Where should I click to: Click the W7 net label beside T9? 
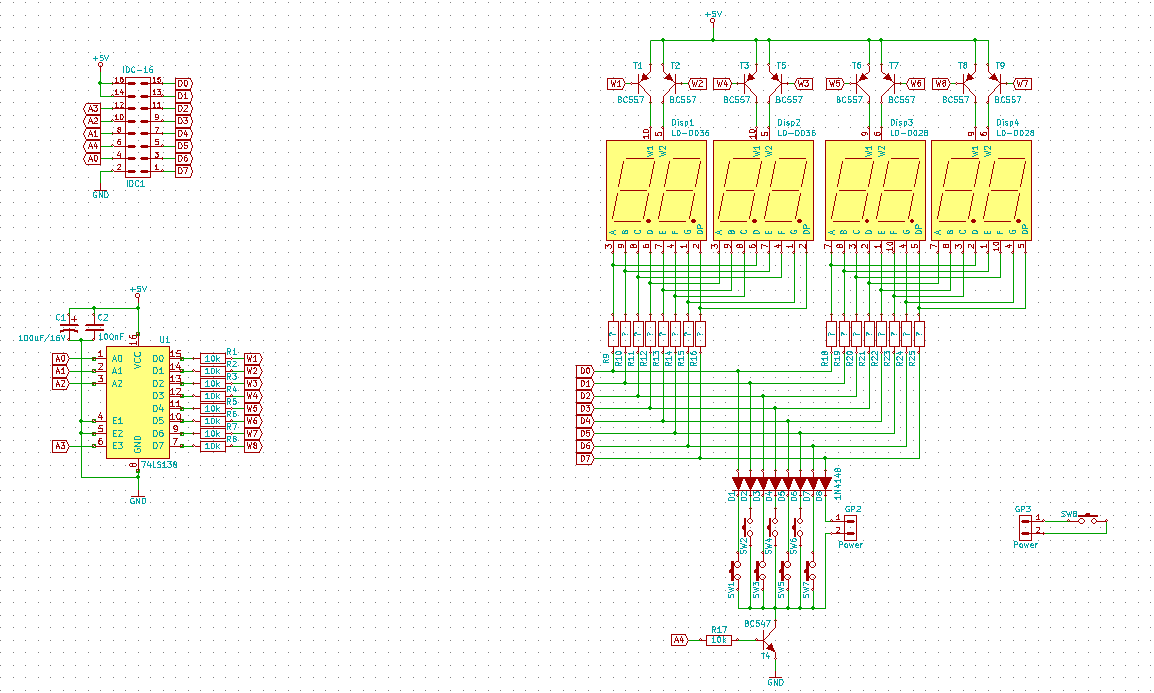pos(1022,84)
